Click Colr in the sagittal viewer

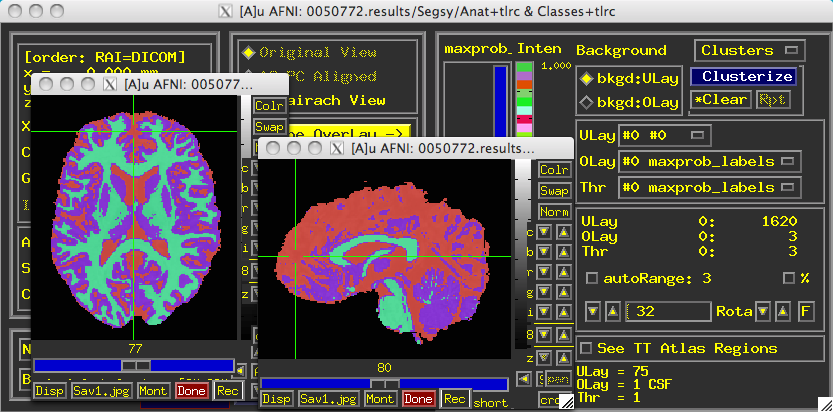(555, 170)
